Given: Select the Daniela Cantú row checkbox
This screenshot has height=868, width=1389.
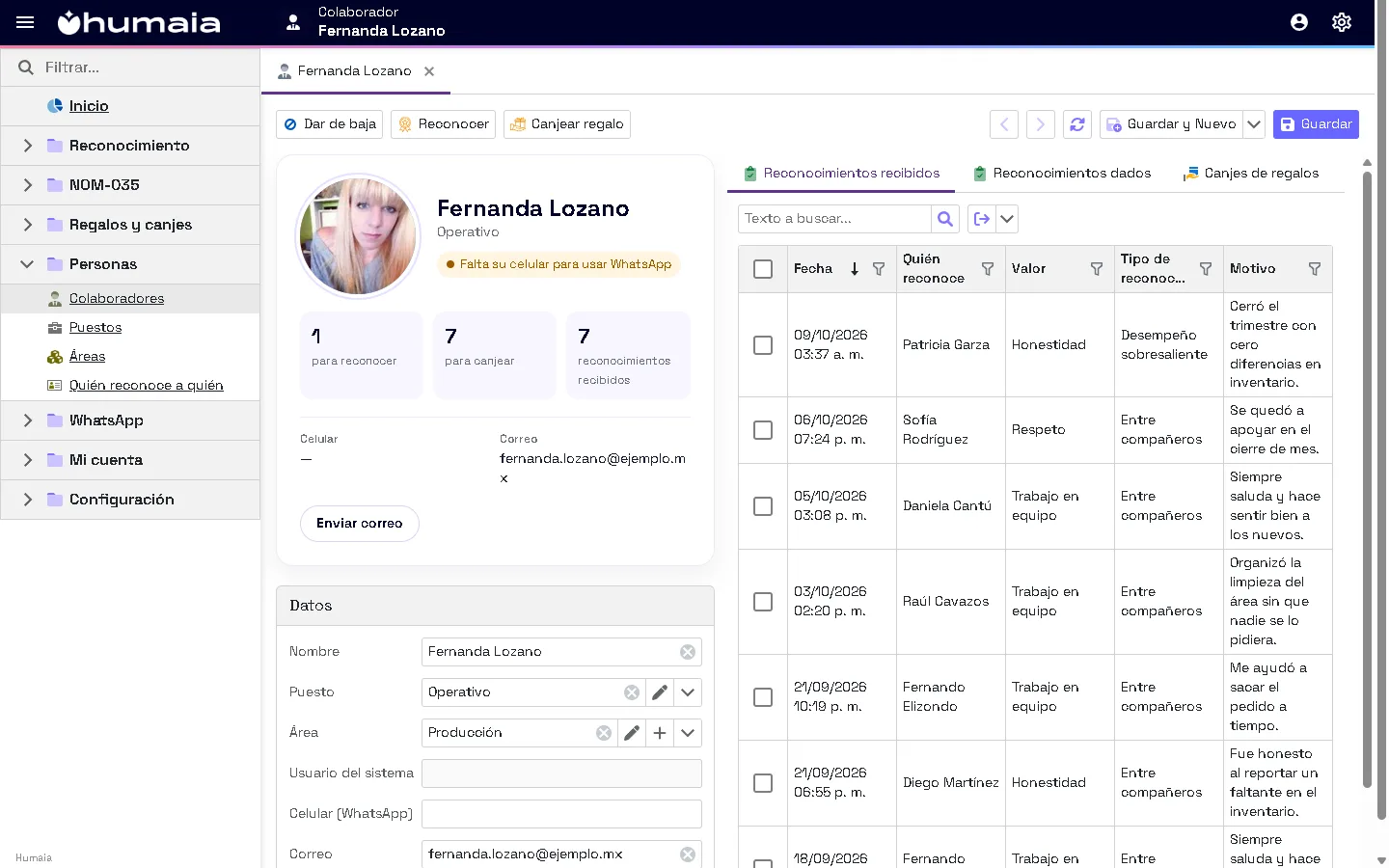Looking at the screenshot, I should (x=763, y=506).
